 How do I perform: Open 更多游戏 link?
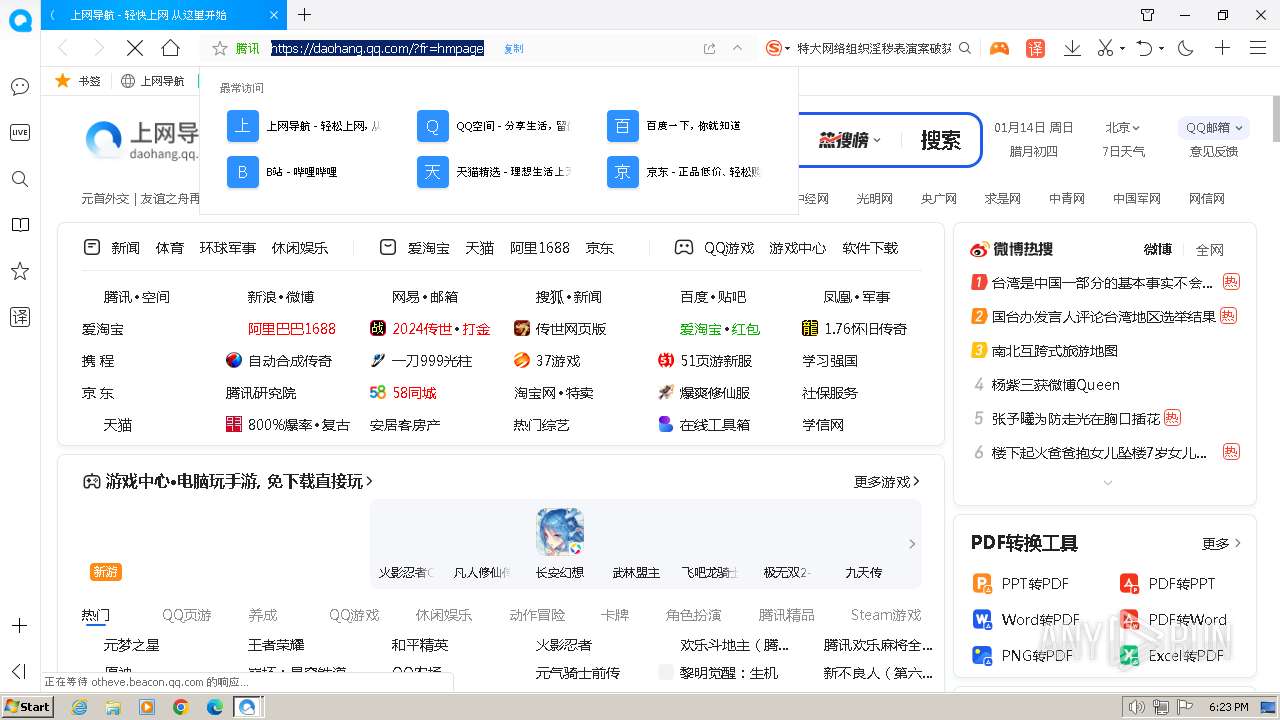coord(887,482)
